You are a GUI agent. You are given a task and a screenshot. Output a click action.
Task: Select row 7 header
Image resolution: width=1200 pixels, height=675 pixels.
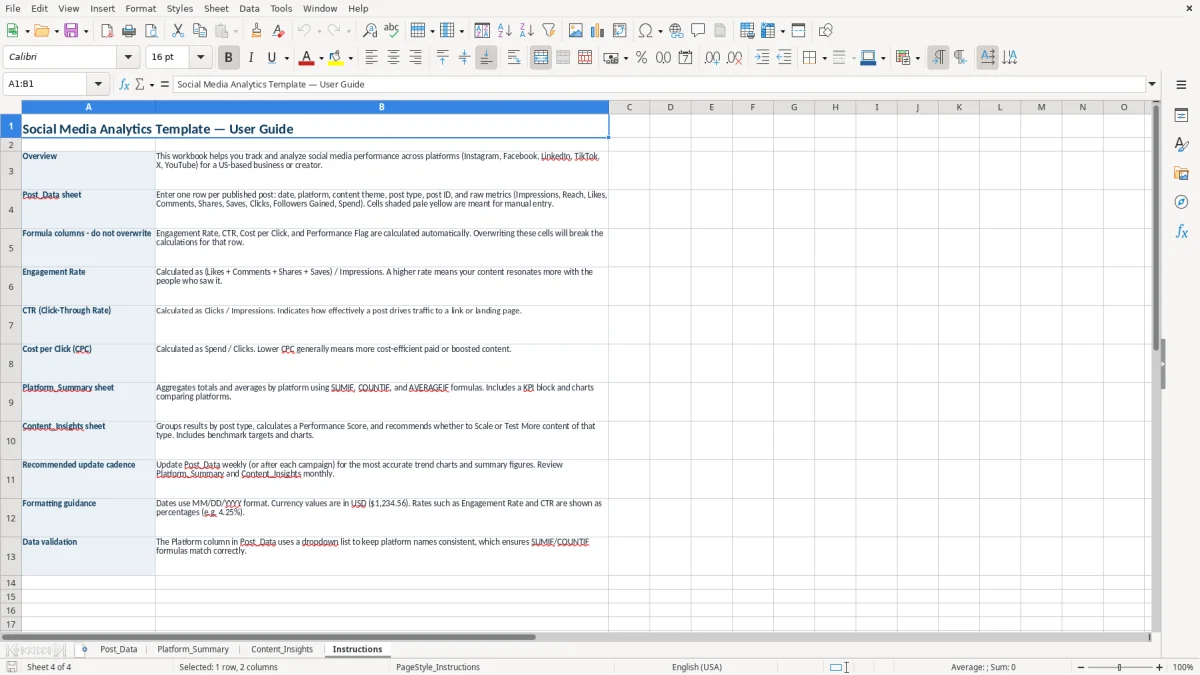(11, 325)
